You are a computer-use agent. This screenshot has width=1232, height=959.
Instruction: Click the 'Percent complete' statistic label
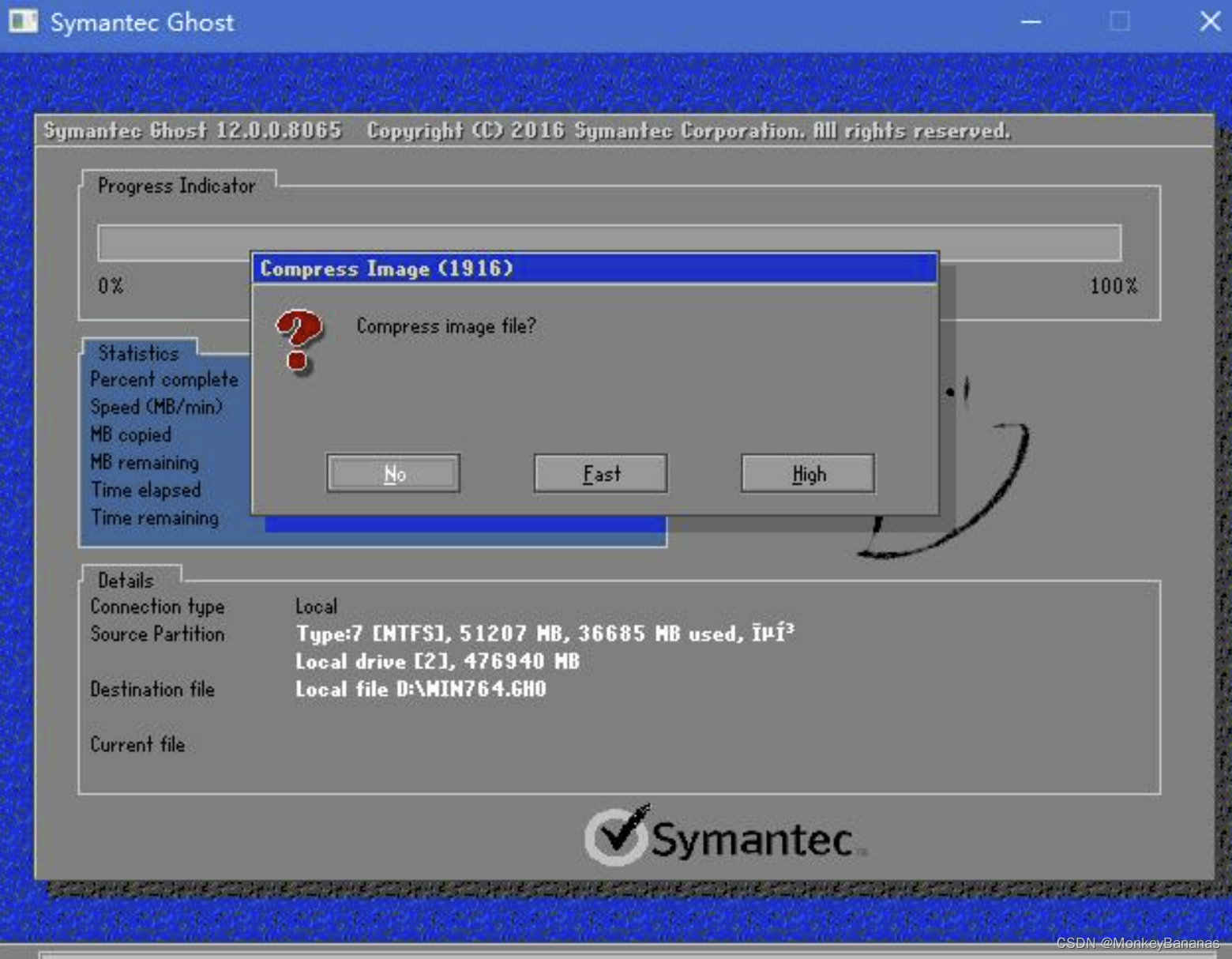(x=164, y=380)
